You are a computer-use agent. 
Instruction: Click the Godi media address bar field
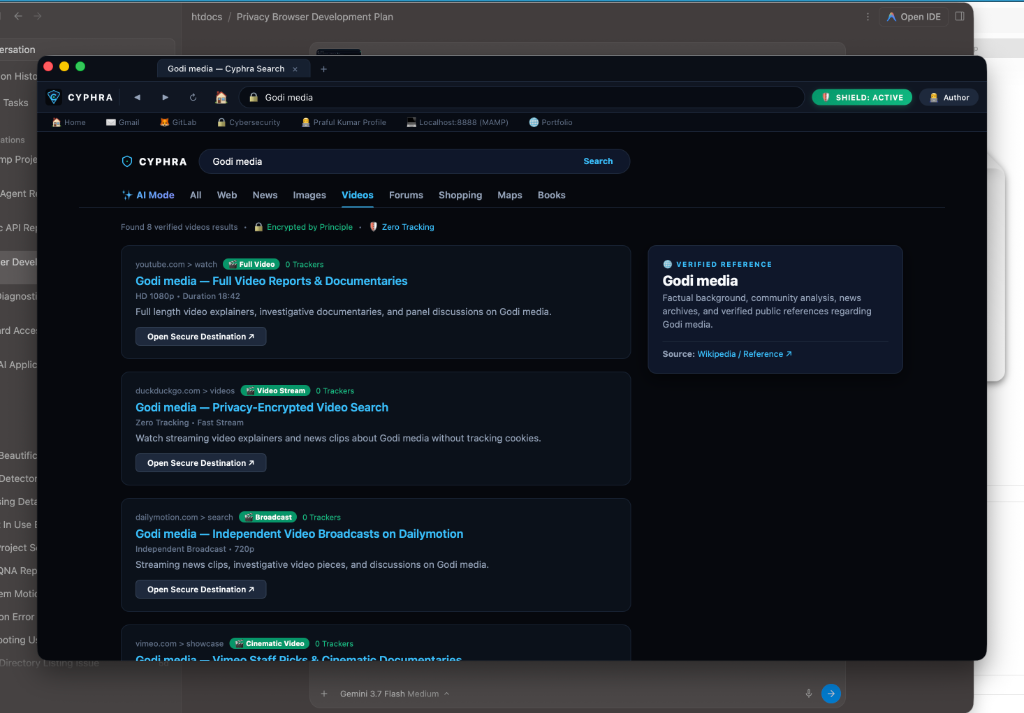(x=521, y=97)
